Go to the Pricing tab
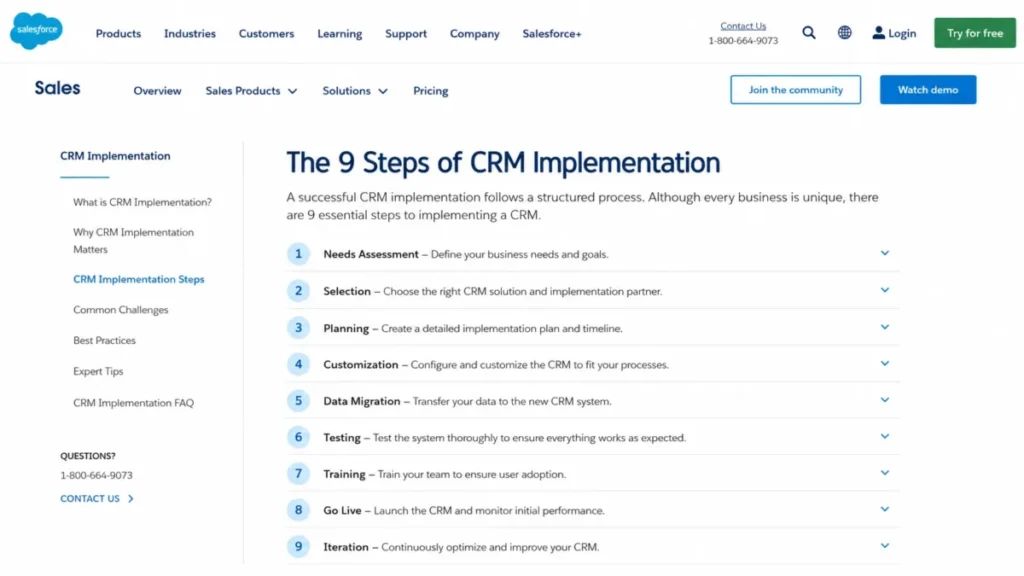 pyautogui.click(x=430, y=91)
